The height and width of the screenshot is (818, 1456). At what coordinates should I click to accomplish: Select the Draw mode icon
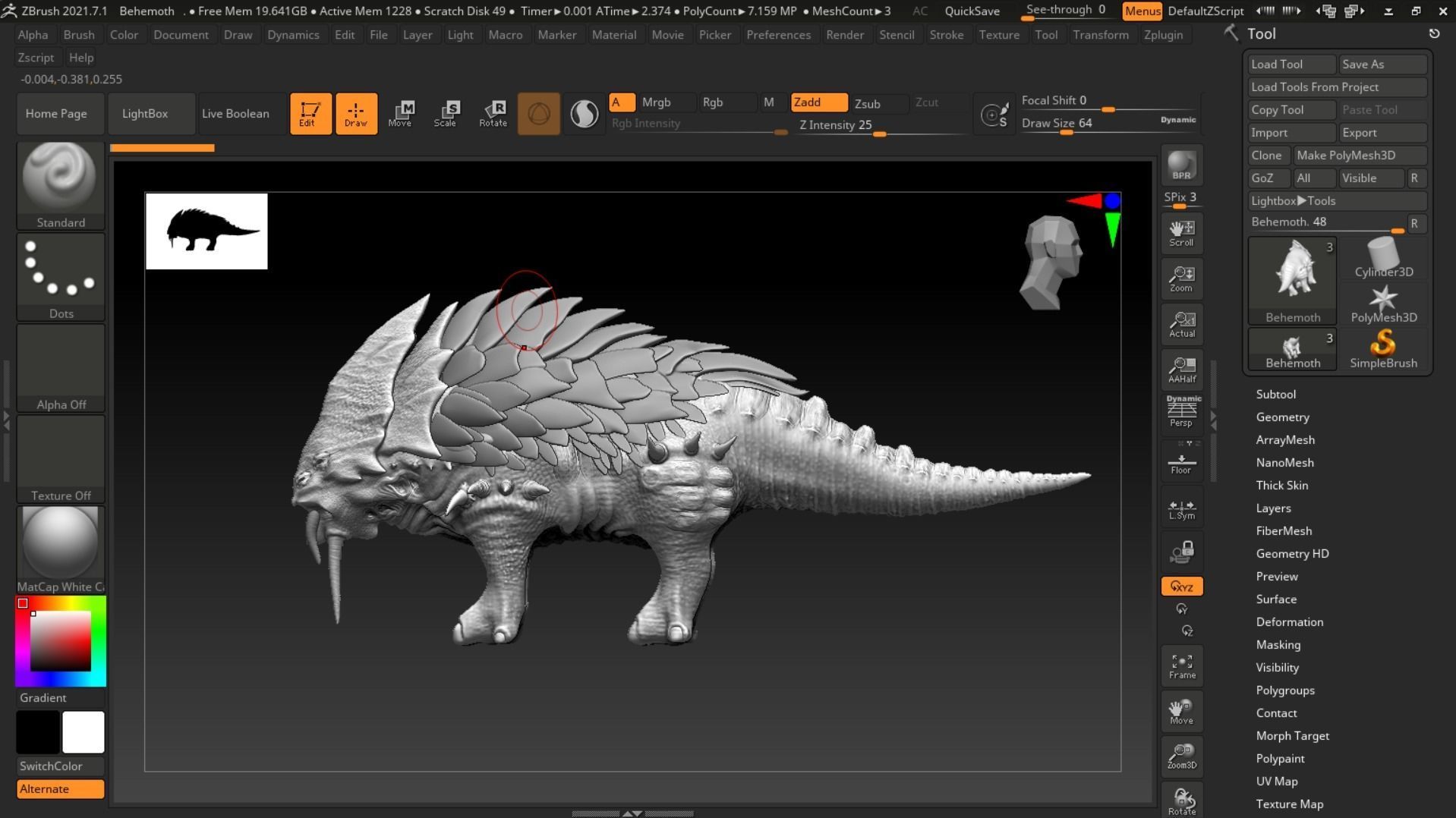click(x=356, y=114)
